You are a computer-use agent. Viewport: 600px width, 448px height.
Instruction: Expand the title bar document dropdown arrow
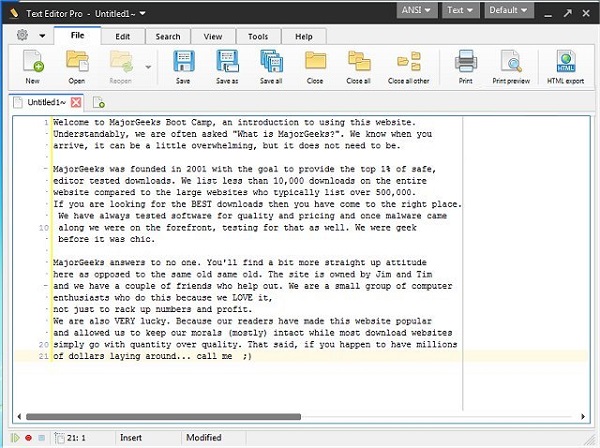142,13
